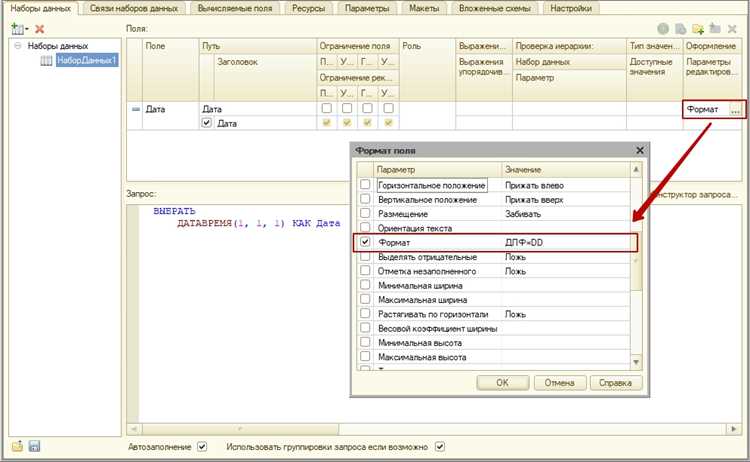Check the Размещение parameter
Viewport: 750px width, 462px height.
coord(365,213)
